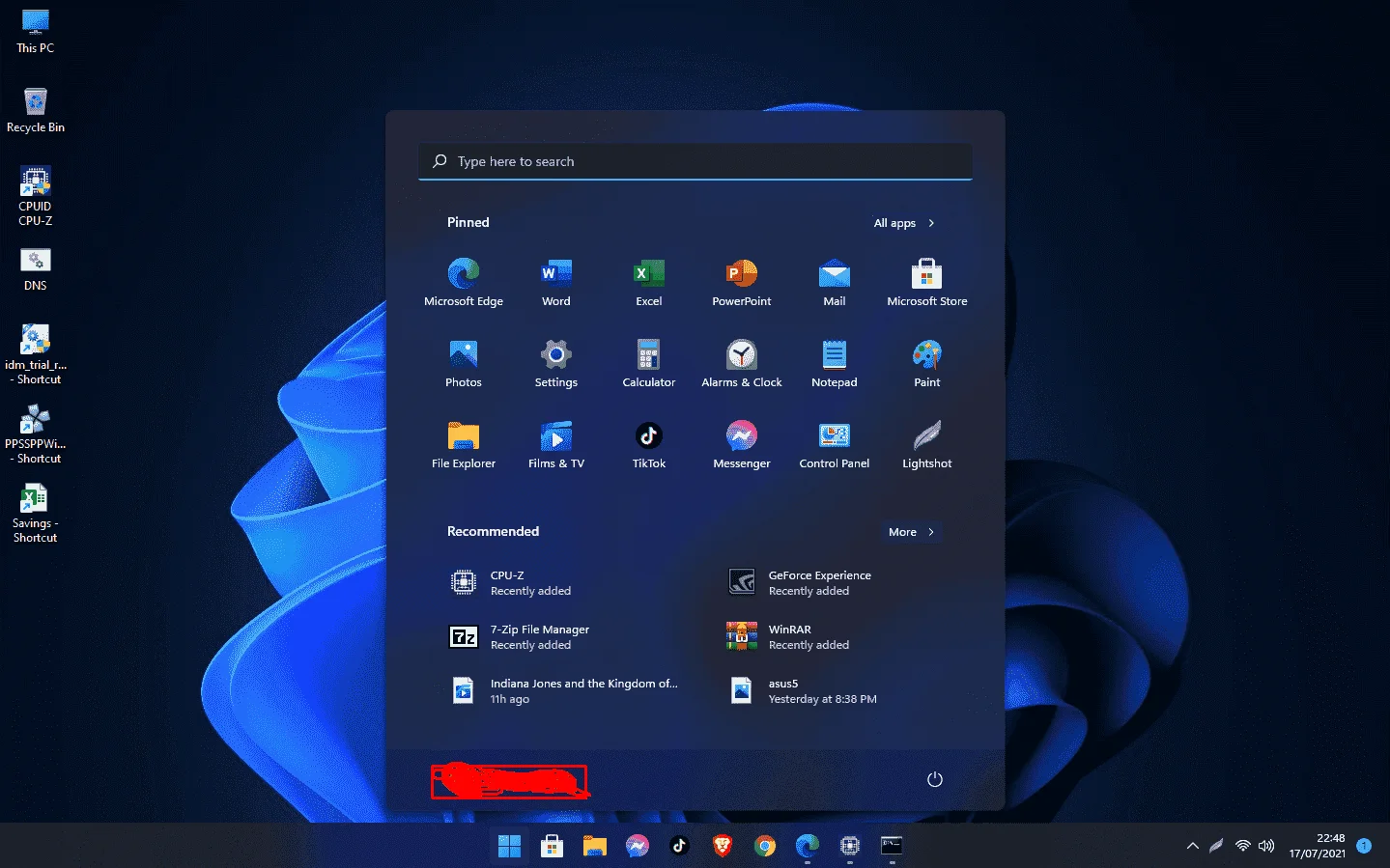
Task: Launch Word from the Pinned section
Action: click(x=556, y=282)
